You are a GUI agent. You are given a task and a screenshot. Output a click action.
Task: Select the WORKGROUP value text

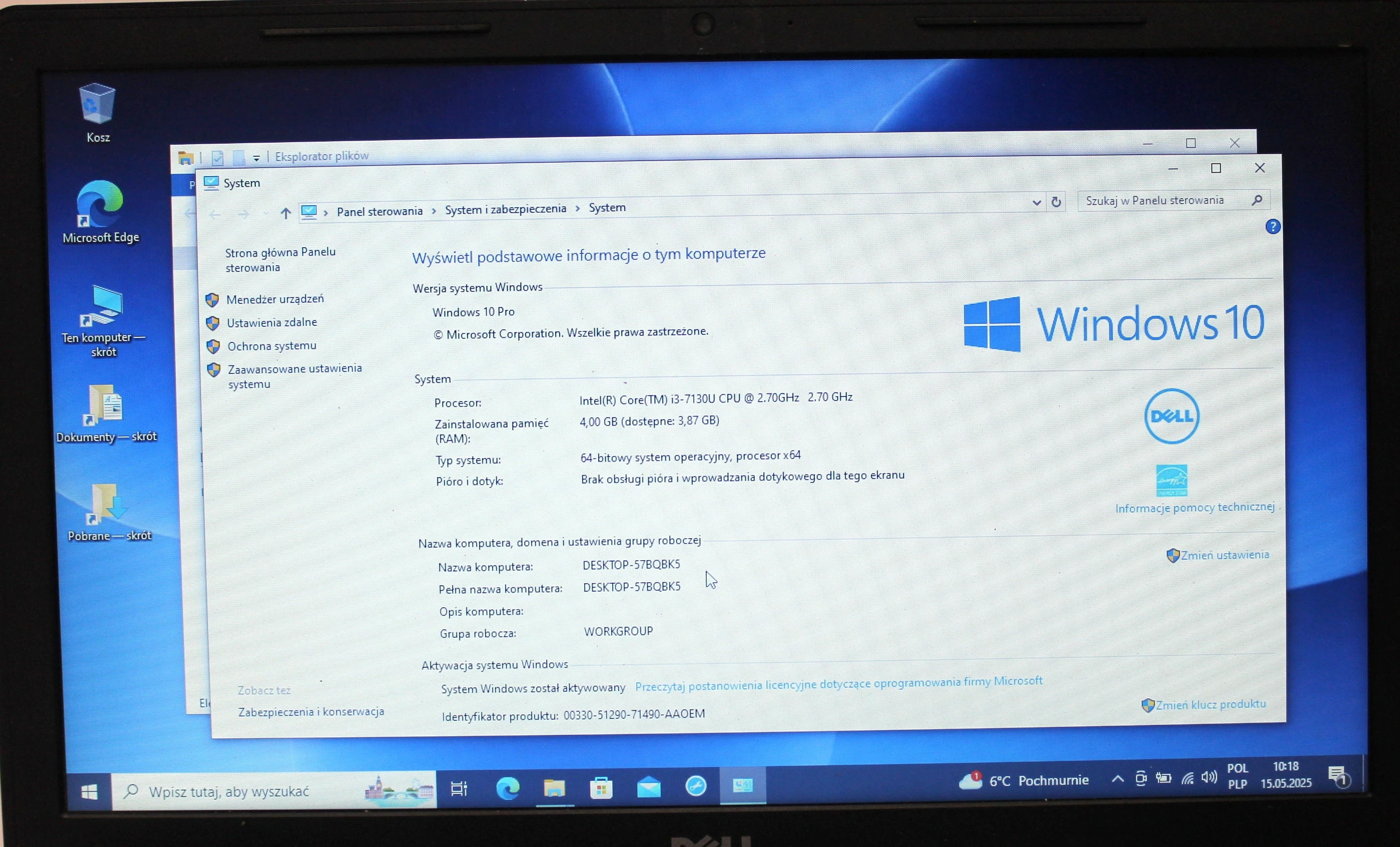618,631
